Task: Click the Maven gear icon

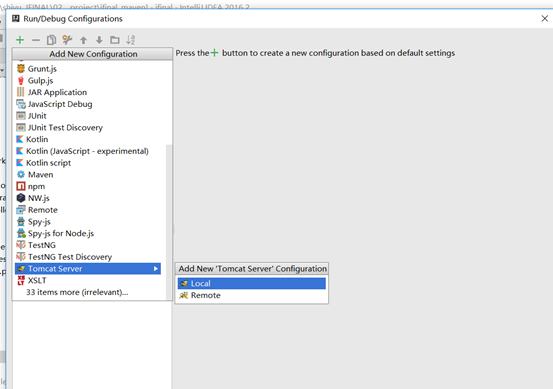Action: 21,175
